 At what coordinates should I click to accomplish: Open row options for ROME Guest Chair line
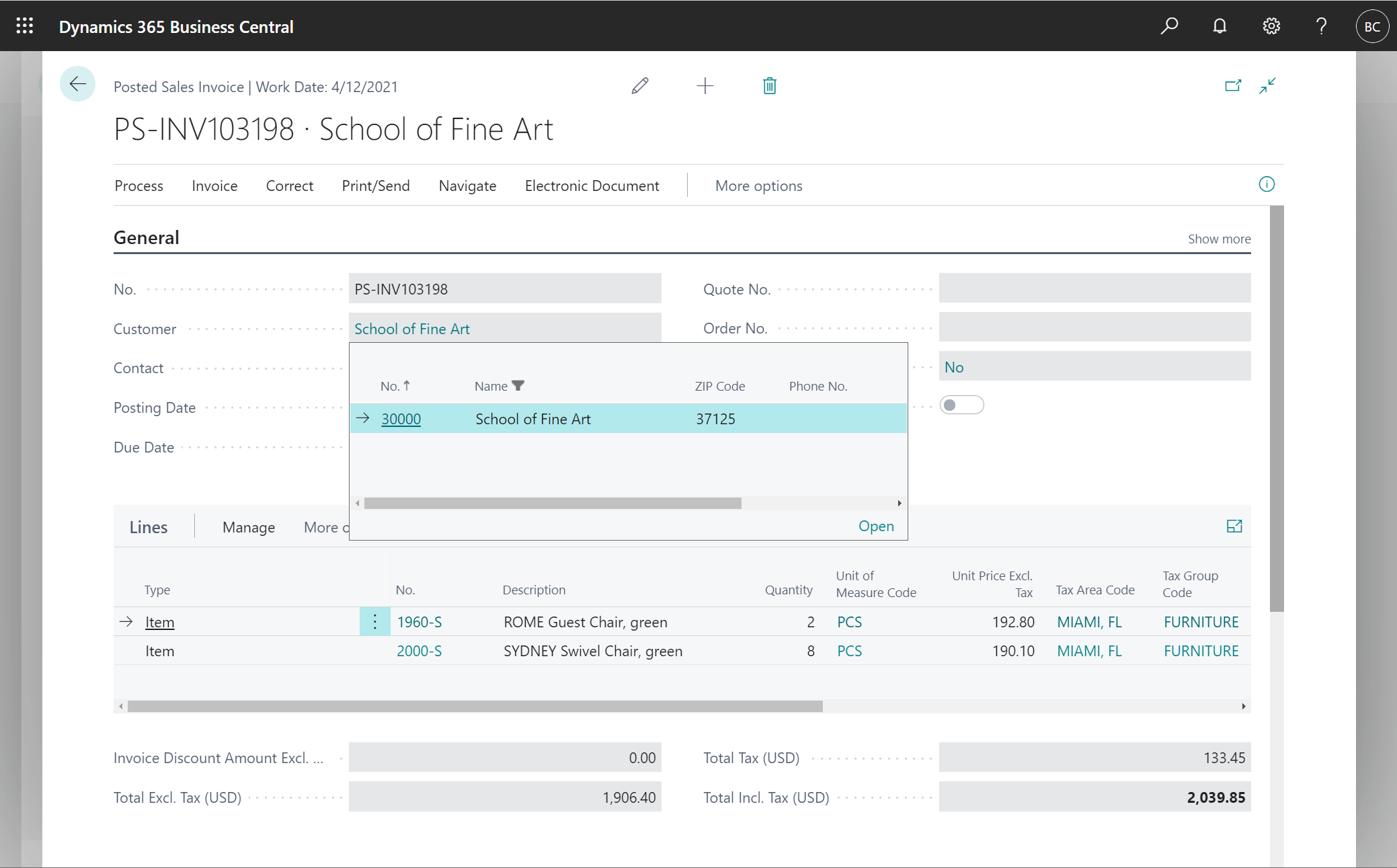[375, 622]
